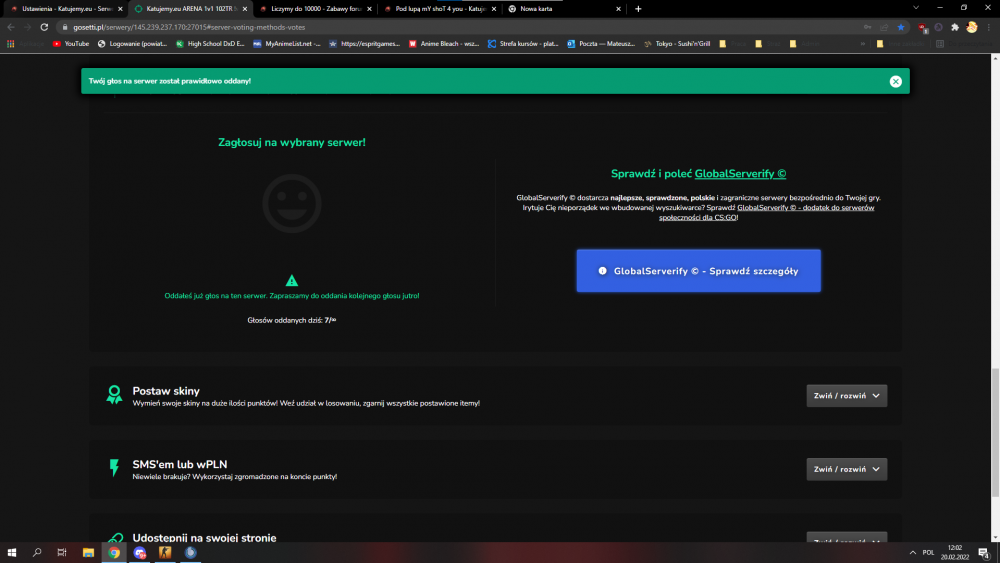Click the smiley face vote icon

(291, 203)
